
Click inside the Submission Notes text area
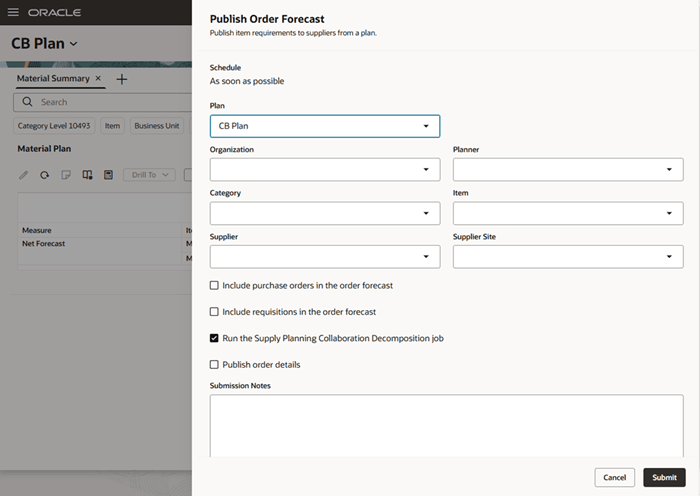point(446,425)
